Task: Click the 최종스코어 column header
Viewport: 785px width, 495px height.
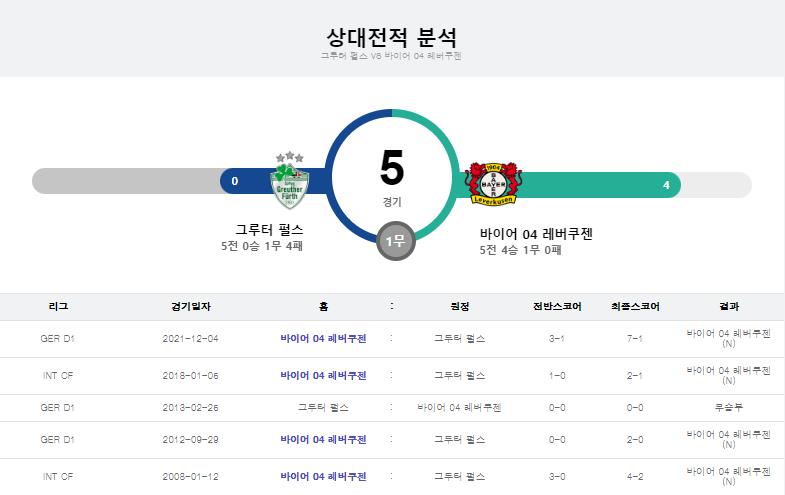Action: click(x=635, y=306)
